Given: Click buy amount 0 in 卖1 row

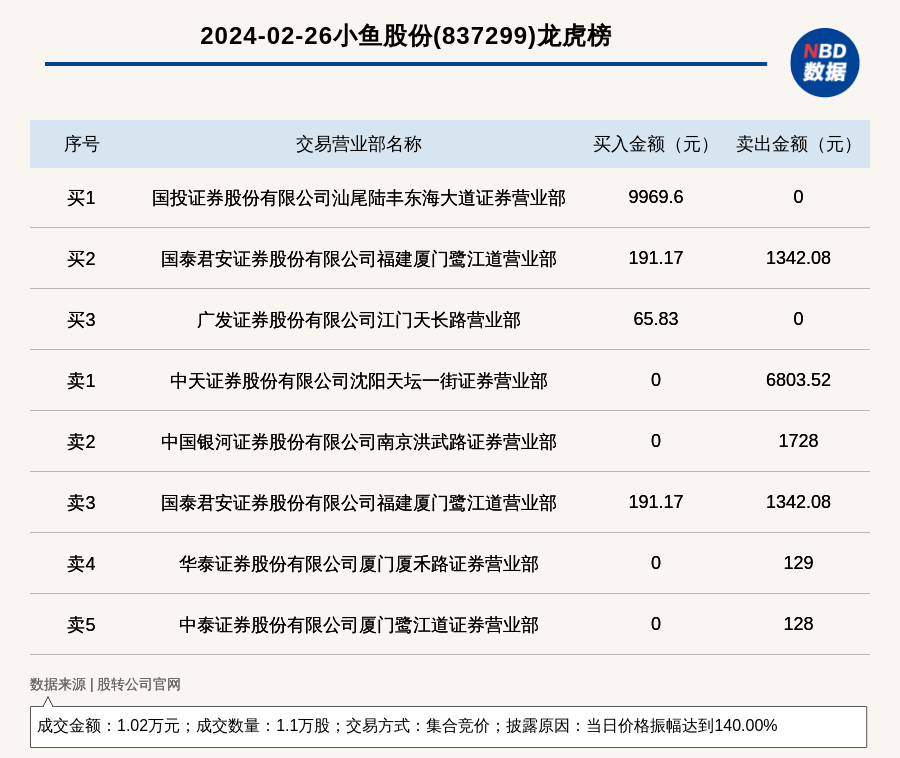Looking at the screenshot, I should (655, 379).
